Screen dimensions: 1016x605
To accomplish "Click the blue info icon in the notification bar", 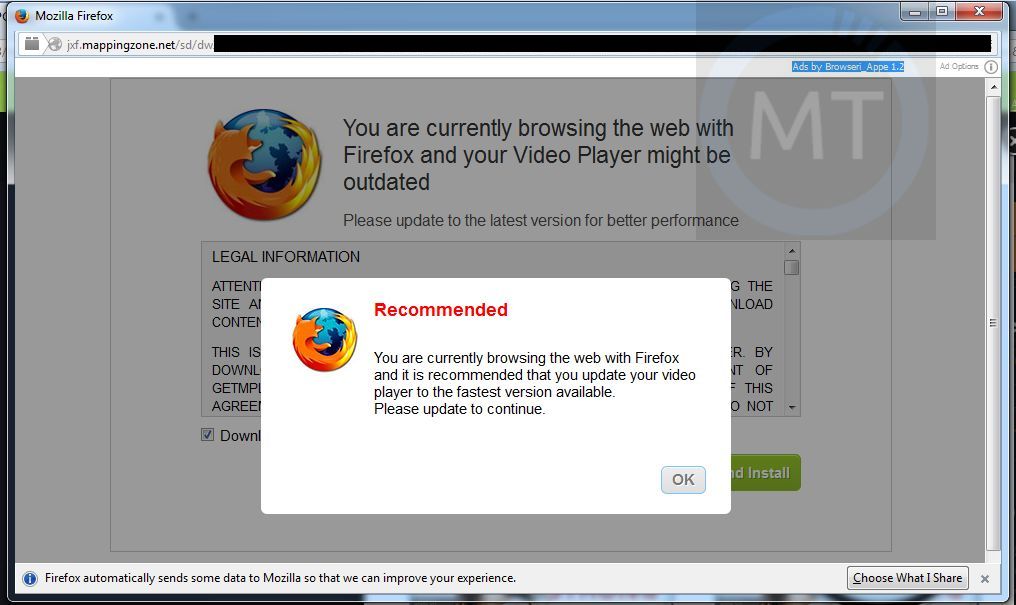I will [x=30, y=578].
